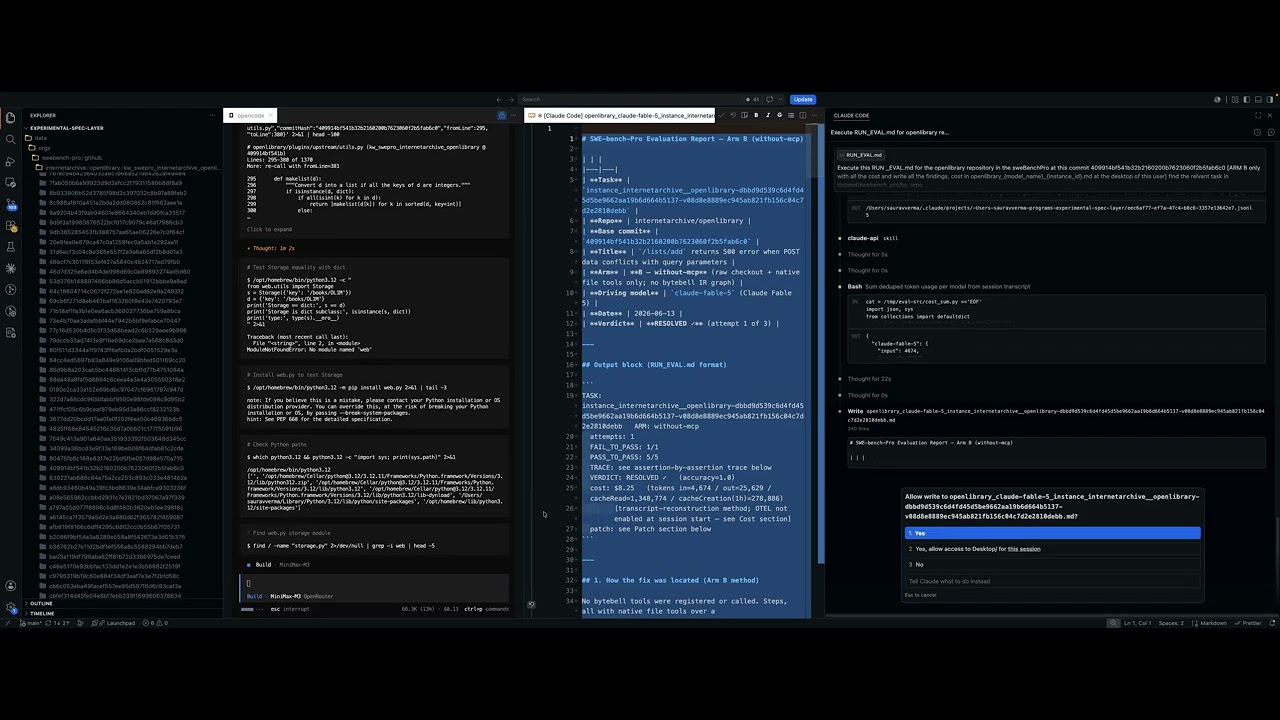Select the No option in permission prompt

pyautogui.click(x=1052, y=564)
